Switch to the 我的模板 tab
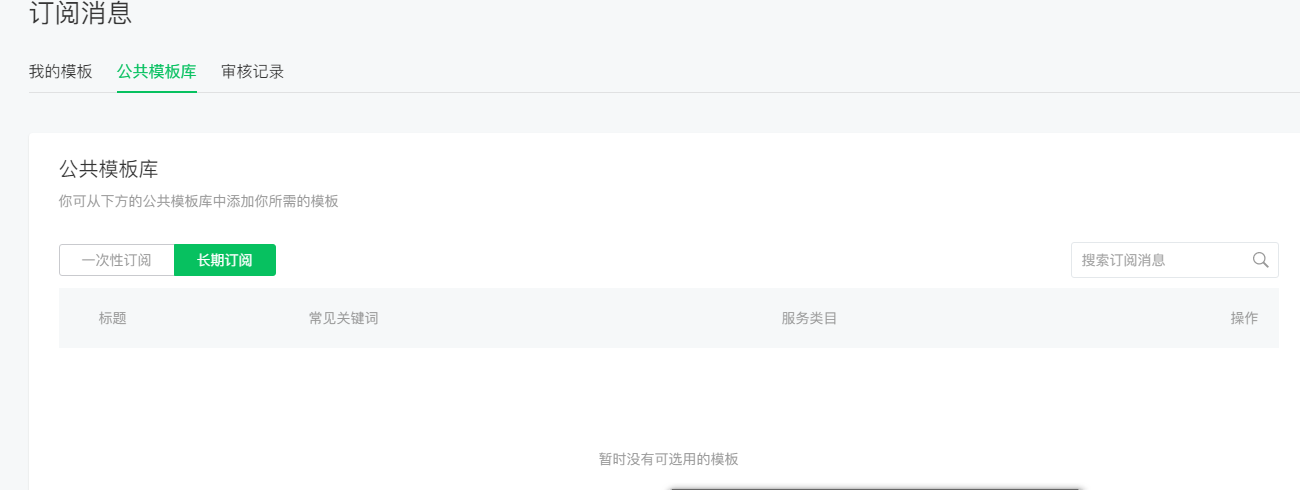Viewport: 1300px width, 490px height. click(60, 72)
